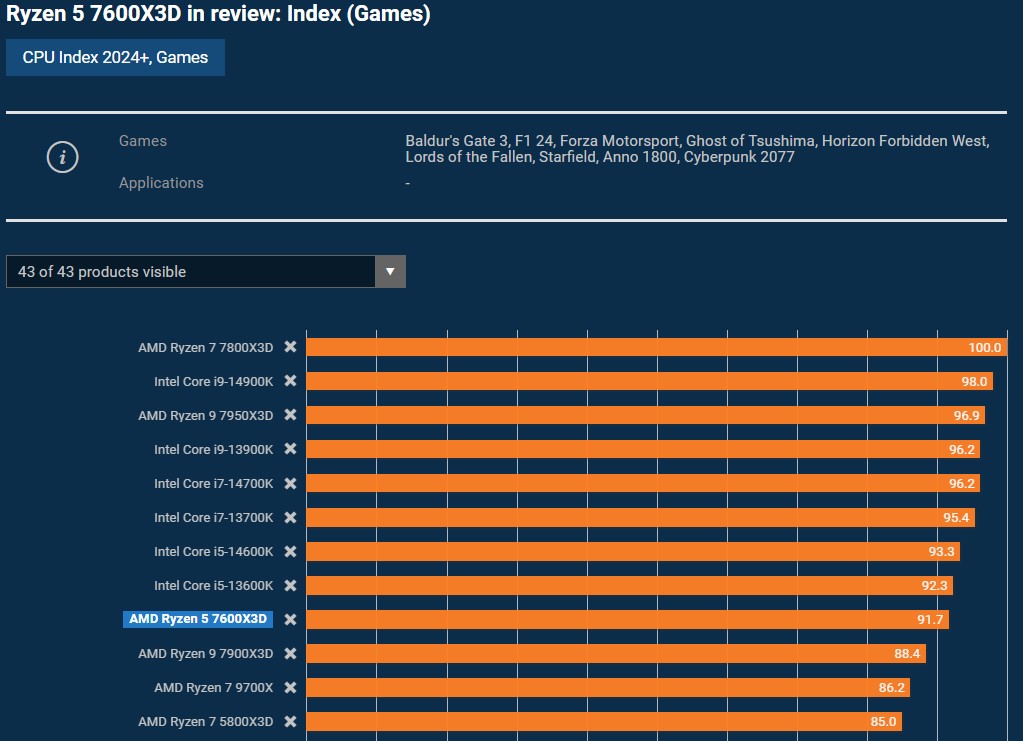Click the 95.4 bar for Core i7-13700K
This screenshot has height=741, width=1023.
click(x=640, y=517)
